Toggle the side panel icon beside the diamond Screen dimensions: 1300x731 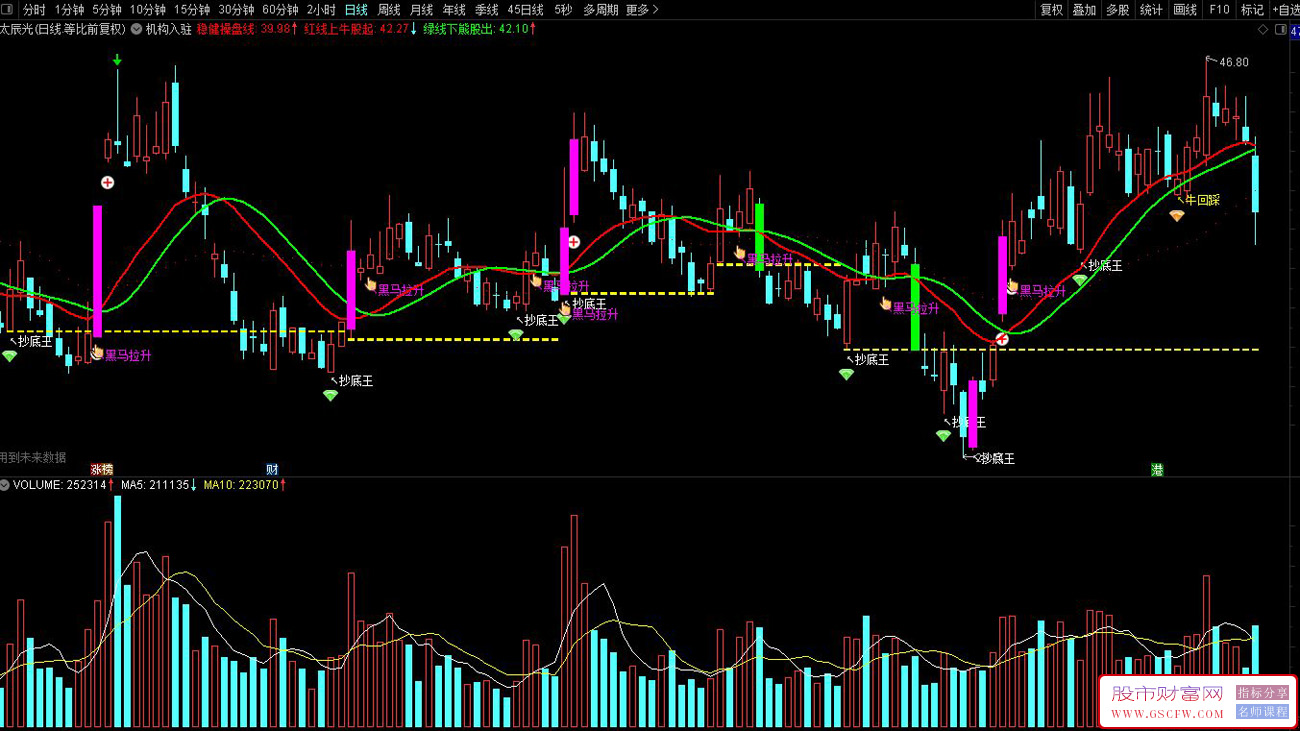[1280, 30]
